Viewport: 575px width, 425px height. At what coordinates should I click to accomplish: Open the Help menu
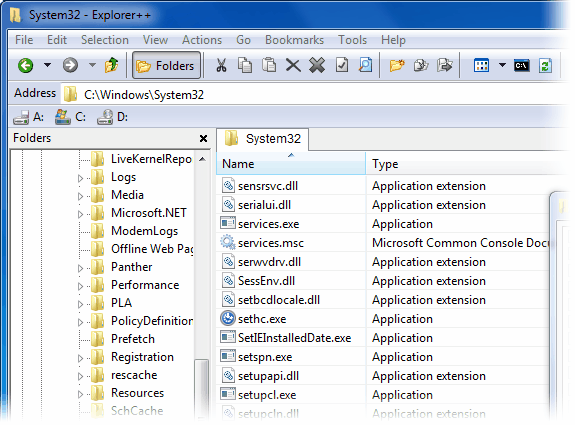(x=393, y=40)
